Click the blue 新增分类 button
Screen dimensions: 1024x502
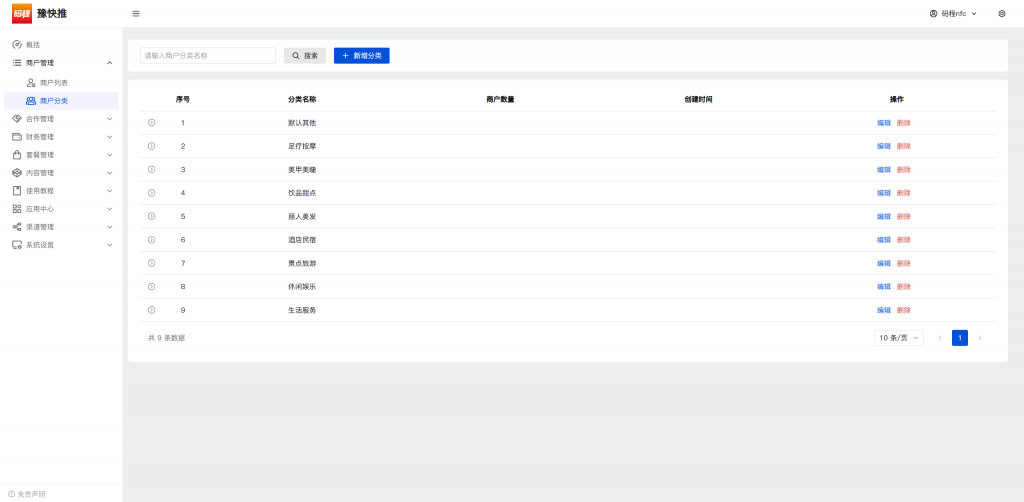361,56
